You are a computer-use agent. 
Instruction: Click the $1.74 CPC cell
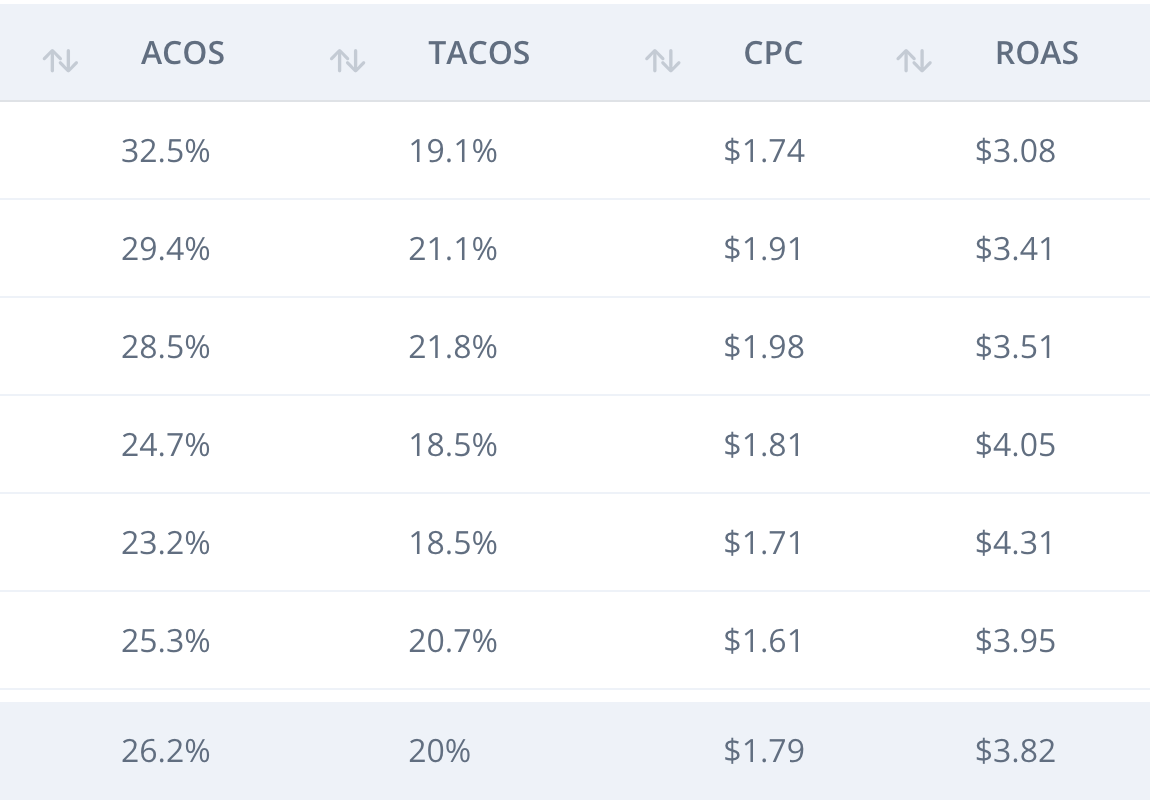764,151
